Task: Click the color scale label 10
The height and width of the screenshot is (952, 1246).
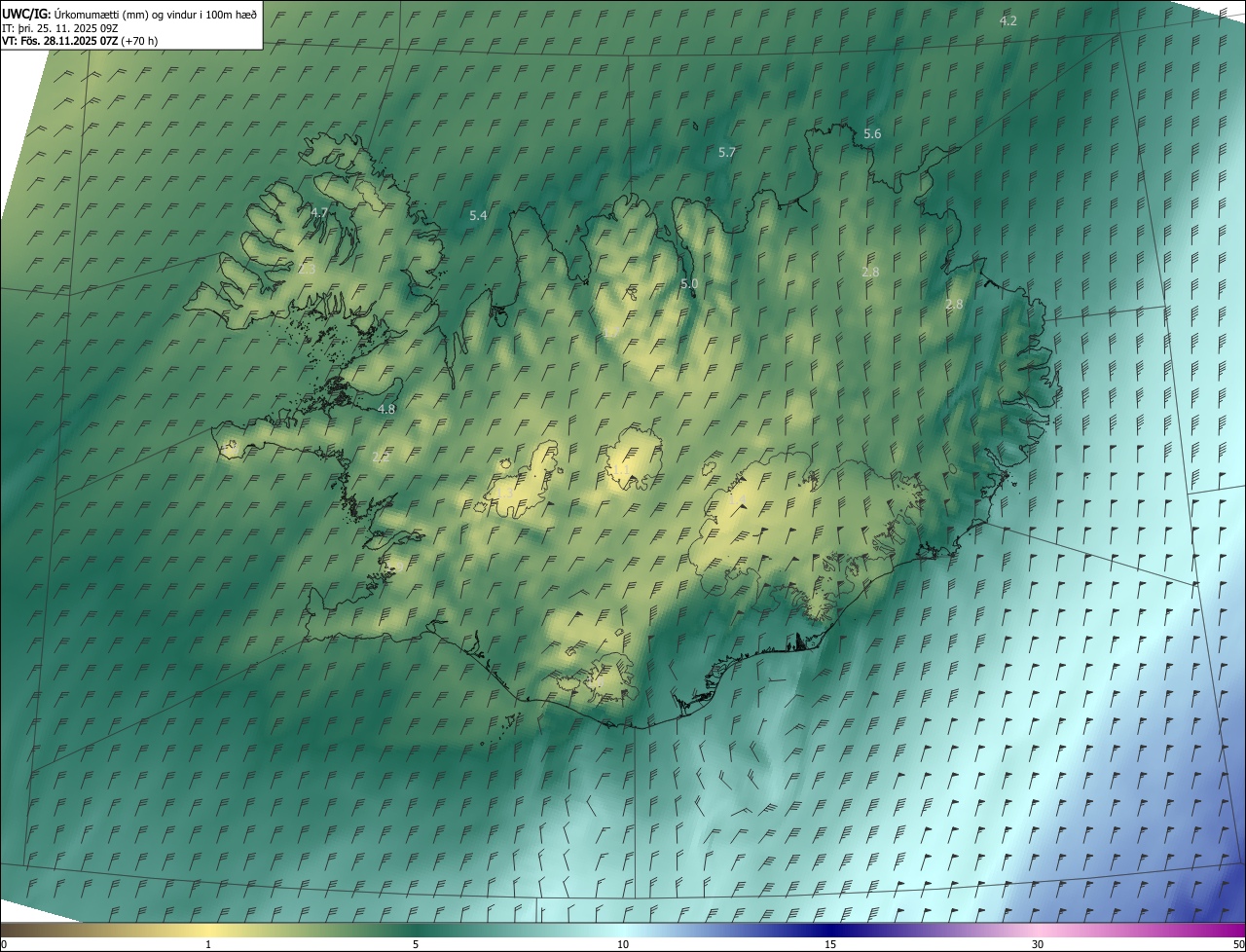Action: tap(623, 944)
